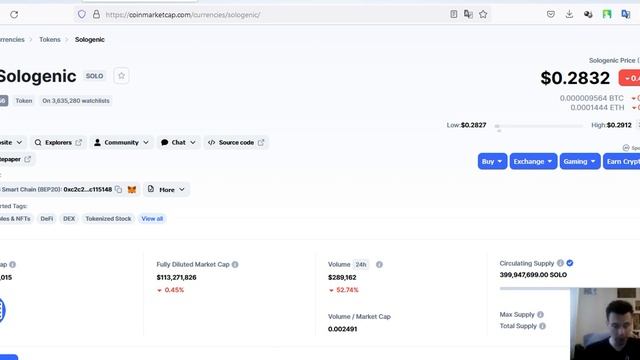This screenshot has height=360, width=640.
Task: Click the SOLO ticker badge
Action: tap(94, 76)
